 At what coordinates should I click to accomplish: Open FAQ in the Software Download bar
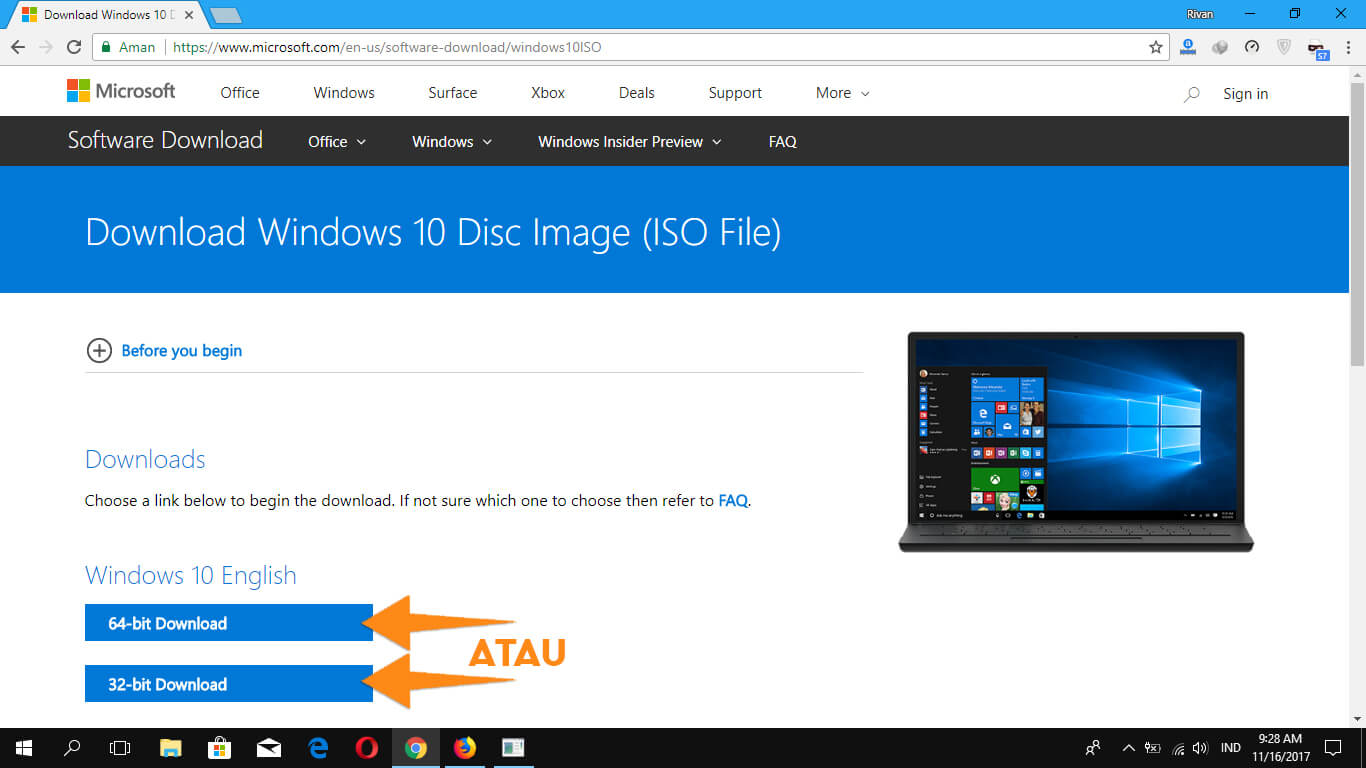pos(783,142)
